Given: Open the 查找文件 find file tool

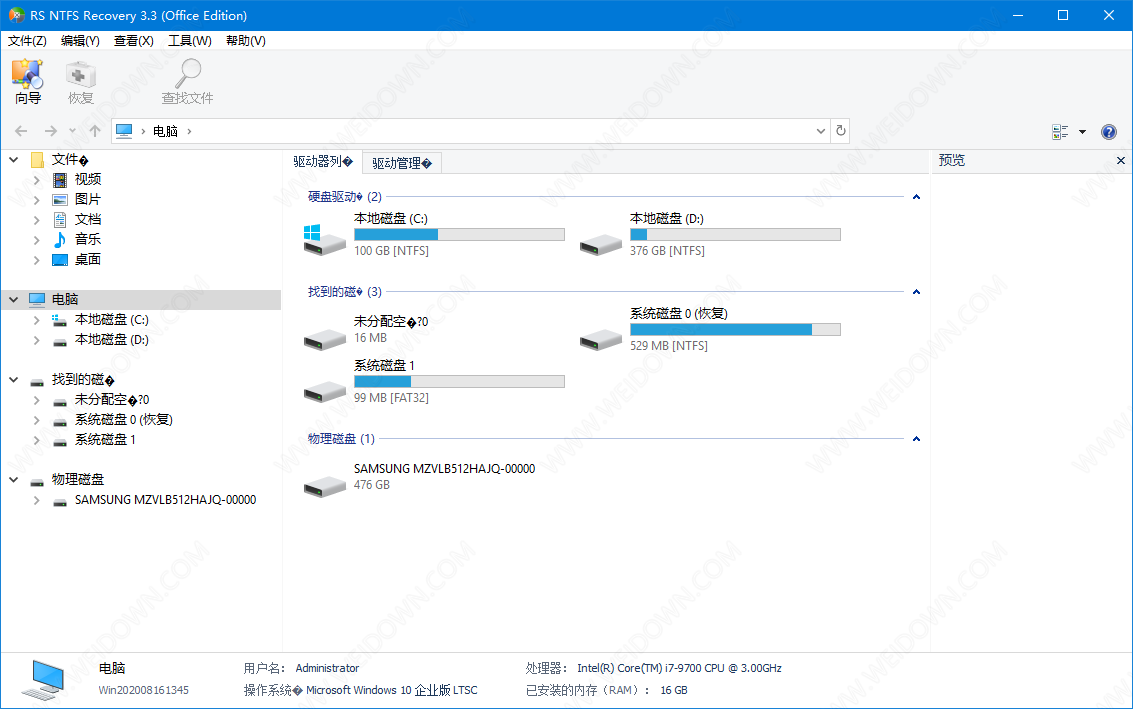Looking at the screenshot, I should 187,81.
